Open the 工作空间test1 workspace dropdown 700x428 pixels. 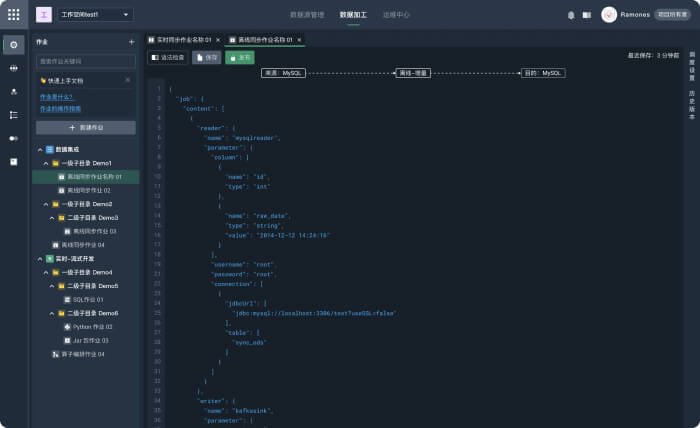tap(96, 15)
